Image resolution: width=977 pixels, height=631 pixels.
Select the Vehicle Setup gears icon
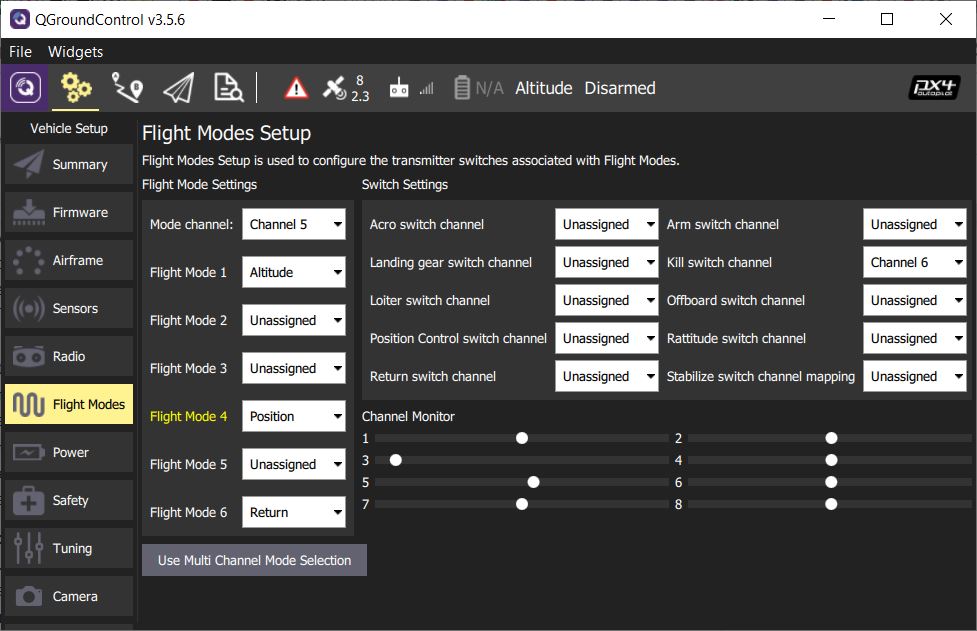pyautogui.click(x=76, y=88)
